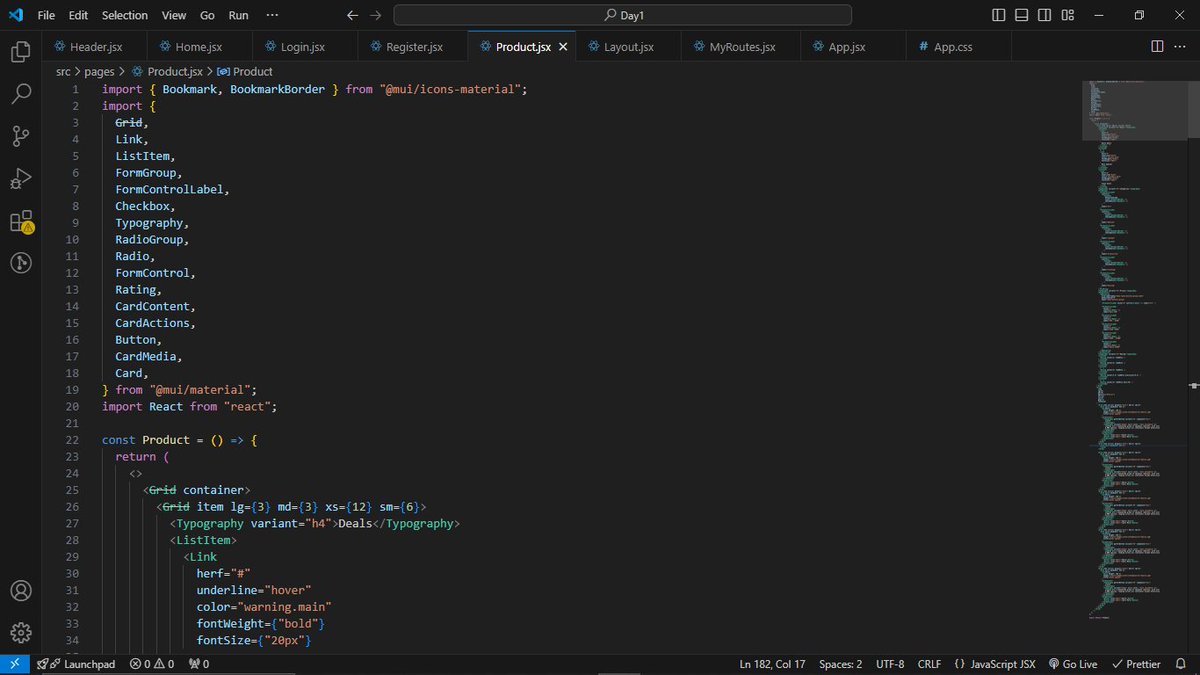Image resolution: width=1200 pixels, height=675 pixels.
Task: Click line number 22 in gutter
Action: (72, 440)
